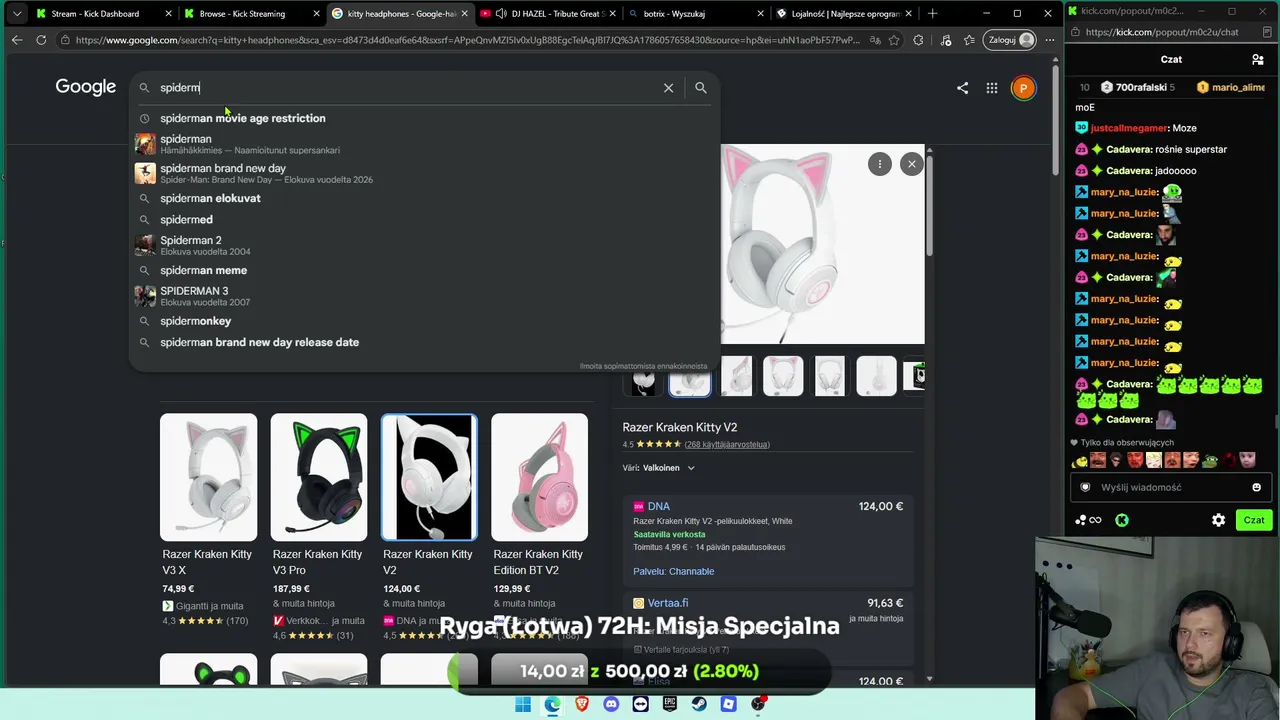The height and width of the screenshot is (720, 1280).
Task: Open the emoji picker in chat input
Action: (1256, 487)
